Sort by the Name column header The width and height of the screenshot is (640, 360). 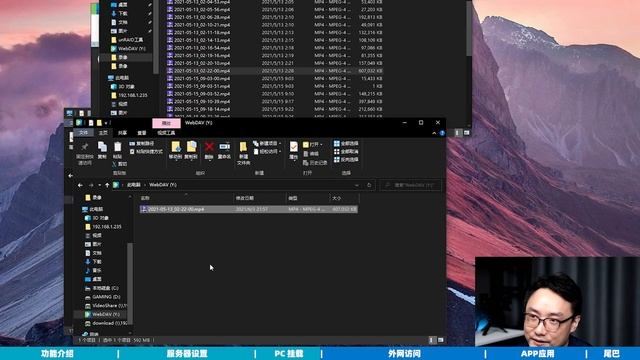point(186,198)
